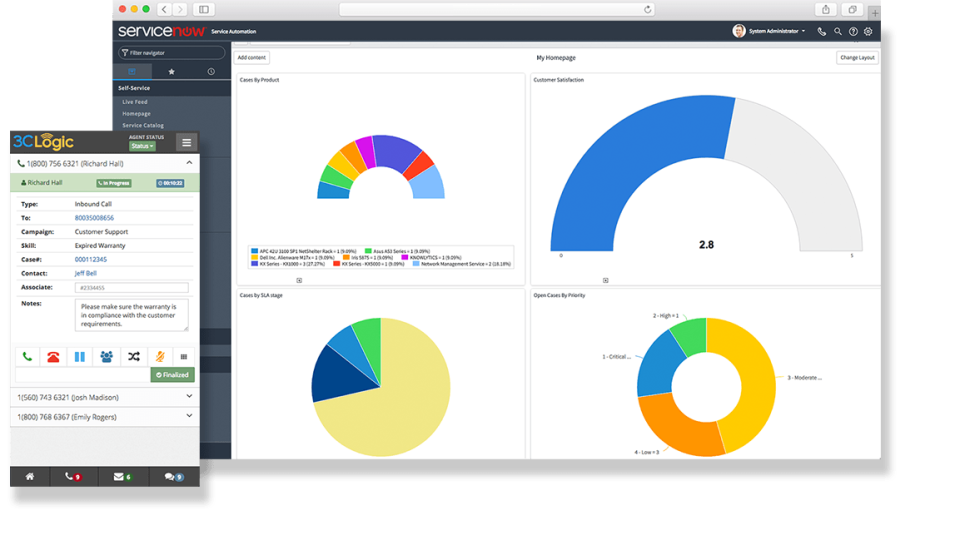Click the Filter navigator search field
Image resolution: width=960 pixels, height=545 pixels.
coord(172,52)
